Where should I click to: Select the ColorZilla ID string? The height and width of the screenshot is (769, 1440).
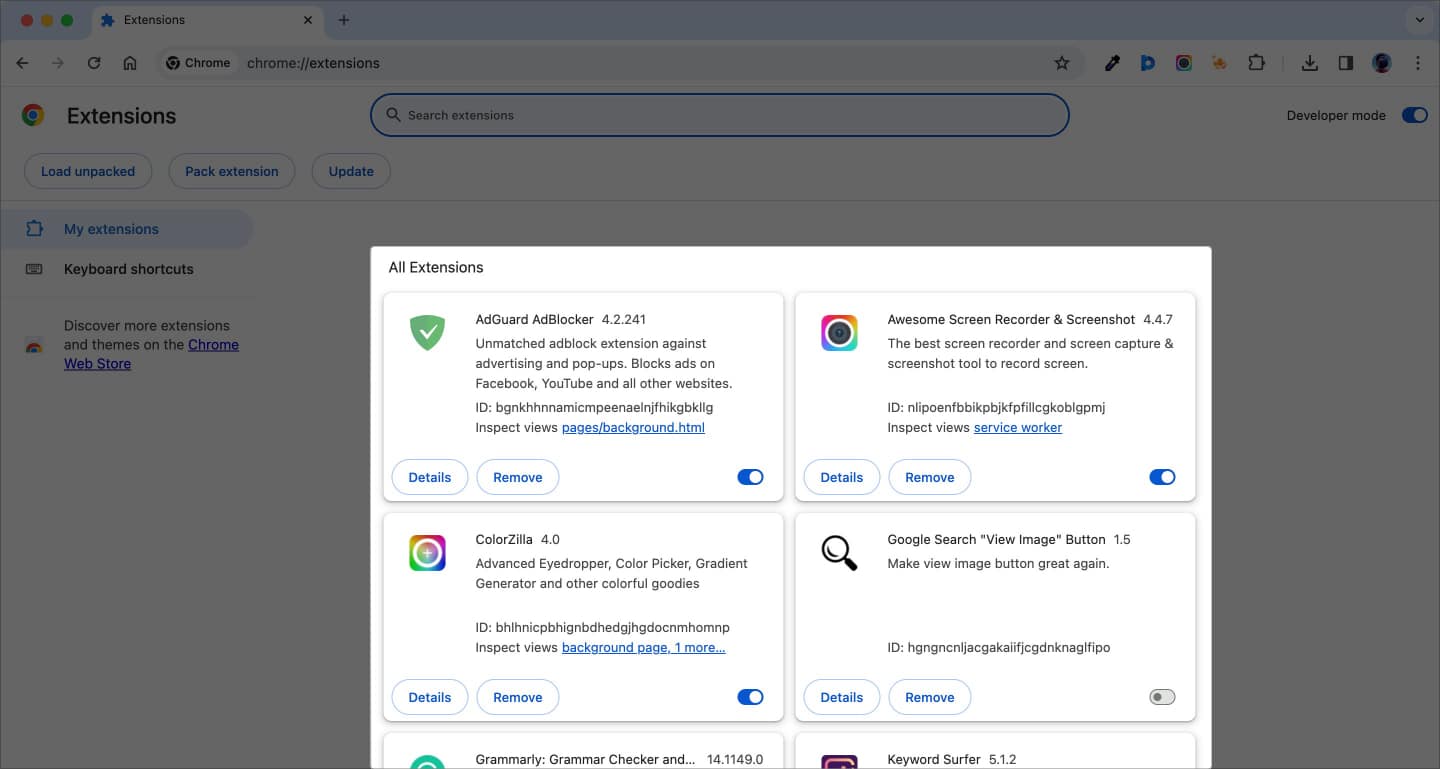(603, 627)
